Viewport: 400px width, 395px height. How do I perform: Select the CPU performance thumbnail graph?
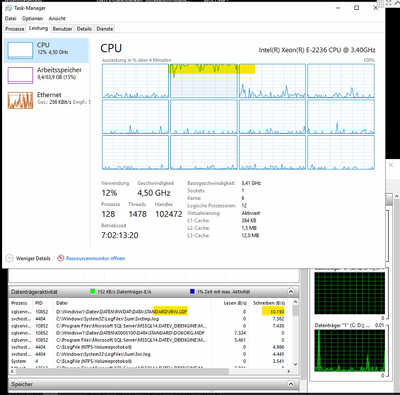[20, 50]
